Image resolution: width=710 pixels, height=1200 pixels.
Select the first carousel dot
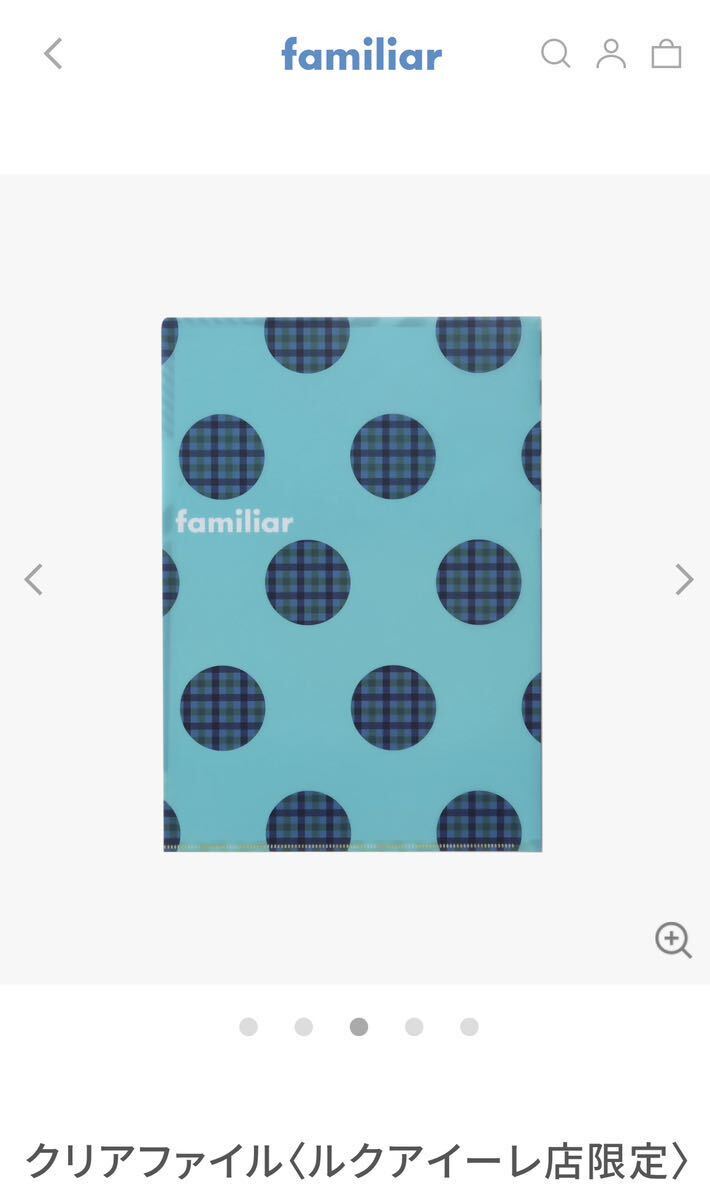[249, 1027]
